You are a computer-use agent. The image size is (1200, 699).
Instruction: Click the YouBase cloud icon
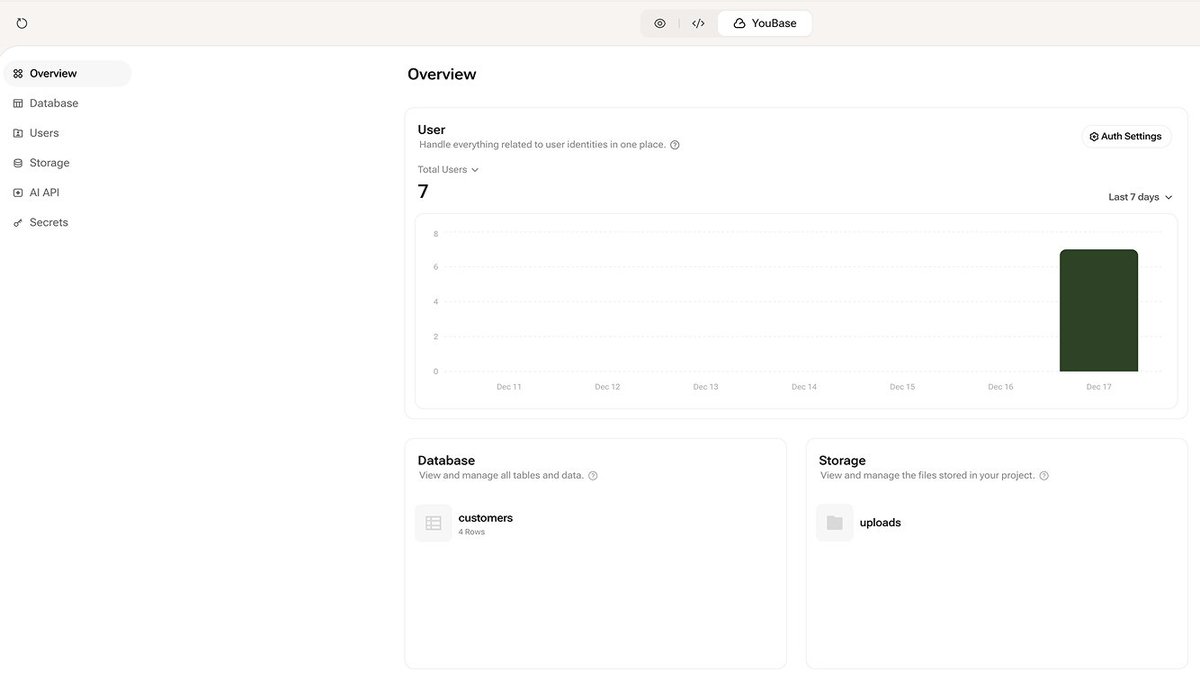pos(739,23)
